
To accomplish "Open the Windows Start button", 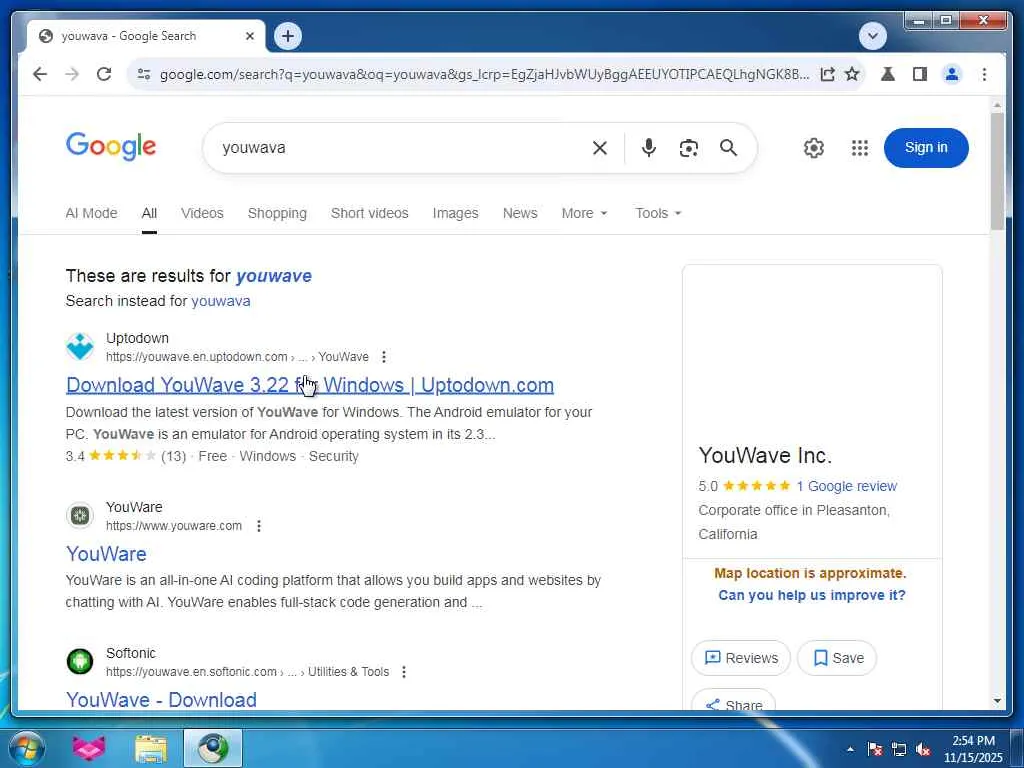I will pyautogui.click(x=27, y=748).
